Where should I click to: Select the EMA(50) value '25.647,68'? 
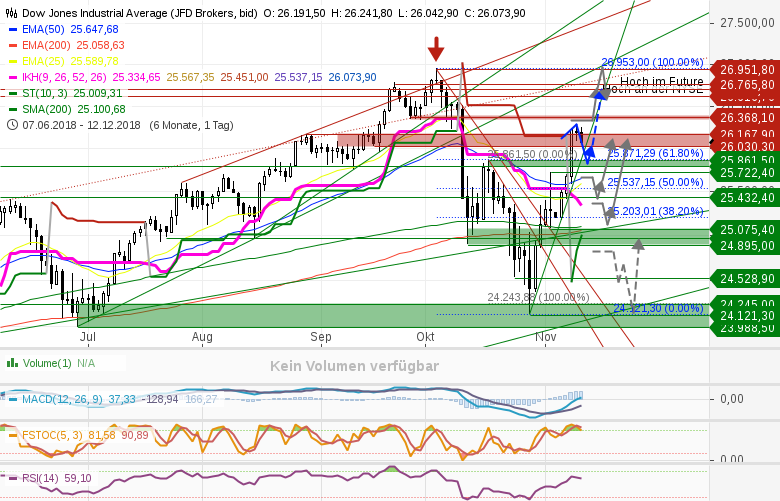[x=95, y=29]
